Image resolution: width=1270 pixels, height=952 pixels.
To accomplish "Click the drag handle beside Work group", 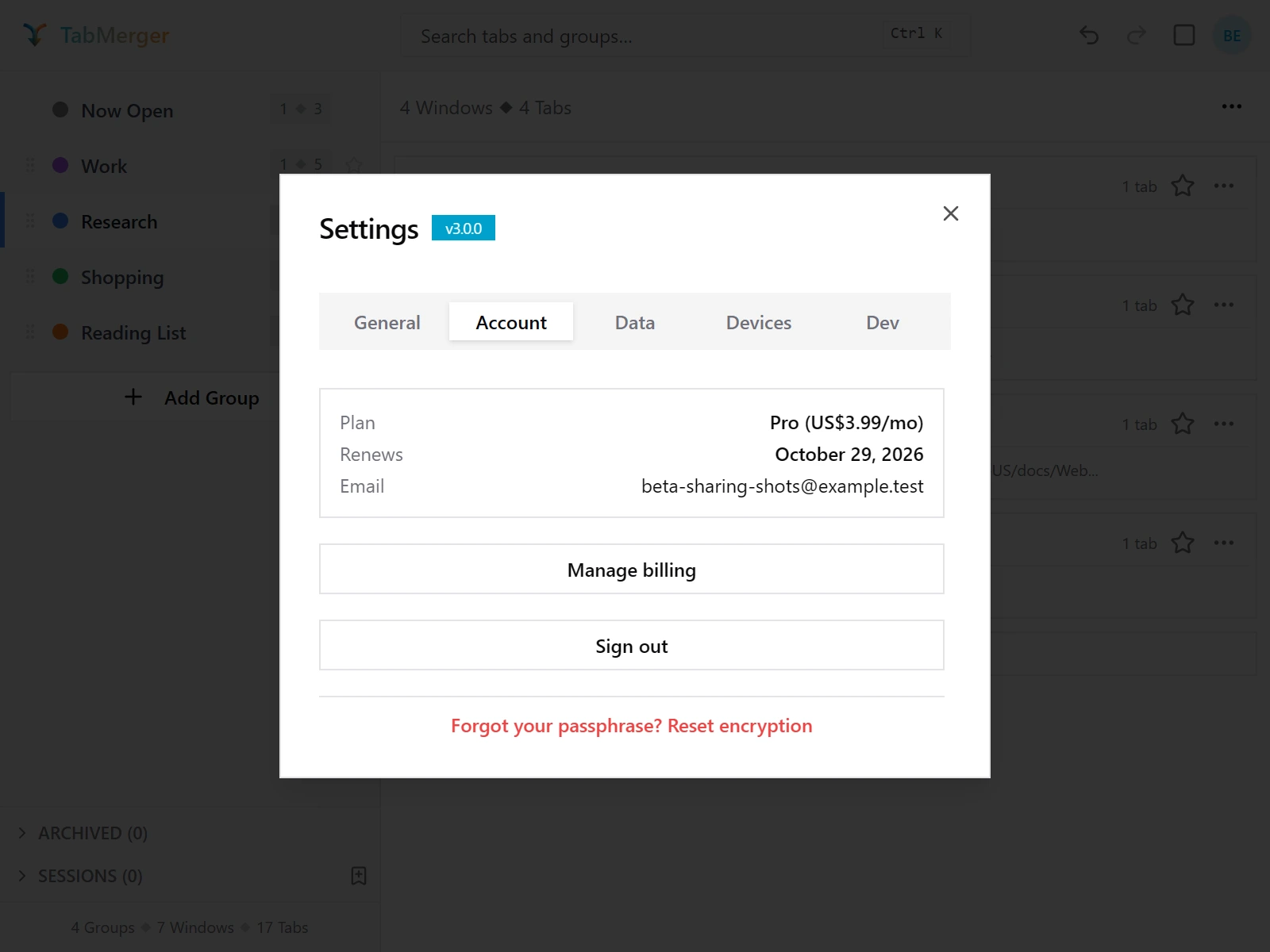I will [x=30, y=165].
